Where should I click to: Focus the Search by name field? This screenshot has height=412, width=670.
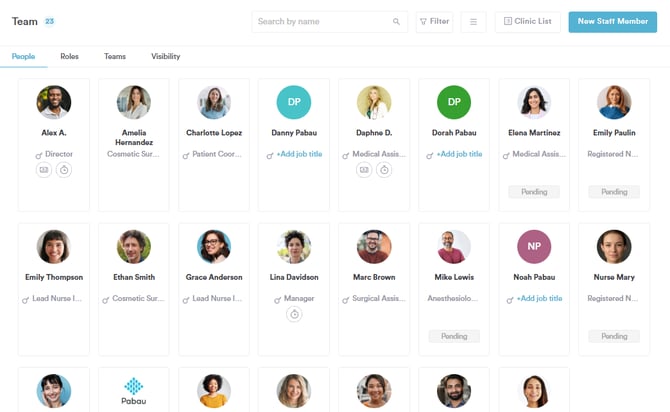click(318, 22)
